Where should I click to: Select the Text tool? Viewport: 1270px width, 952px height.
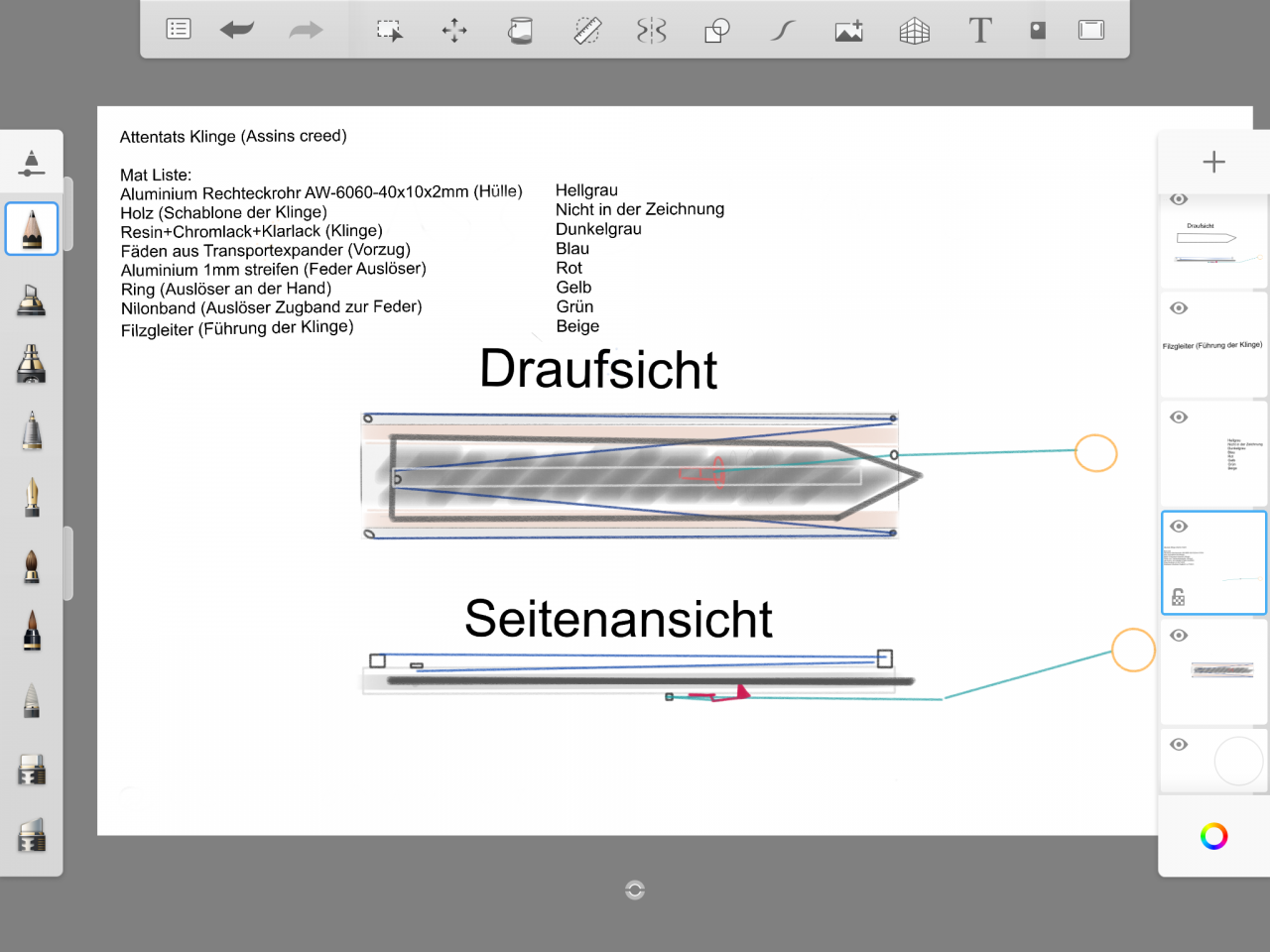[x=980, y=30]
